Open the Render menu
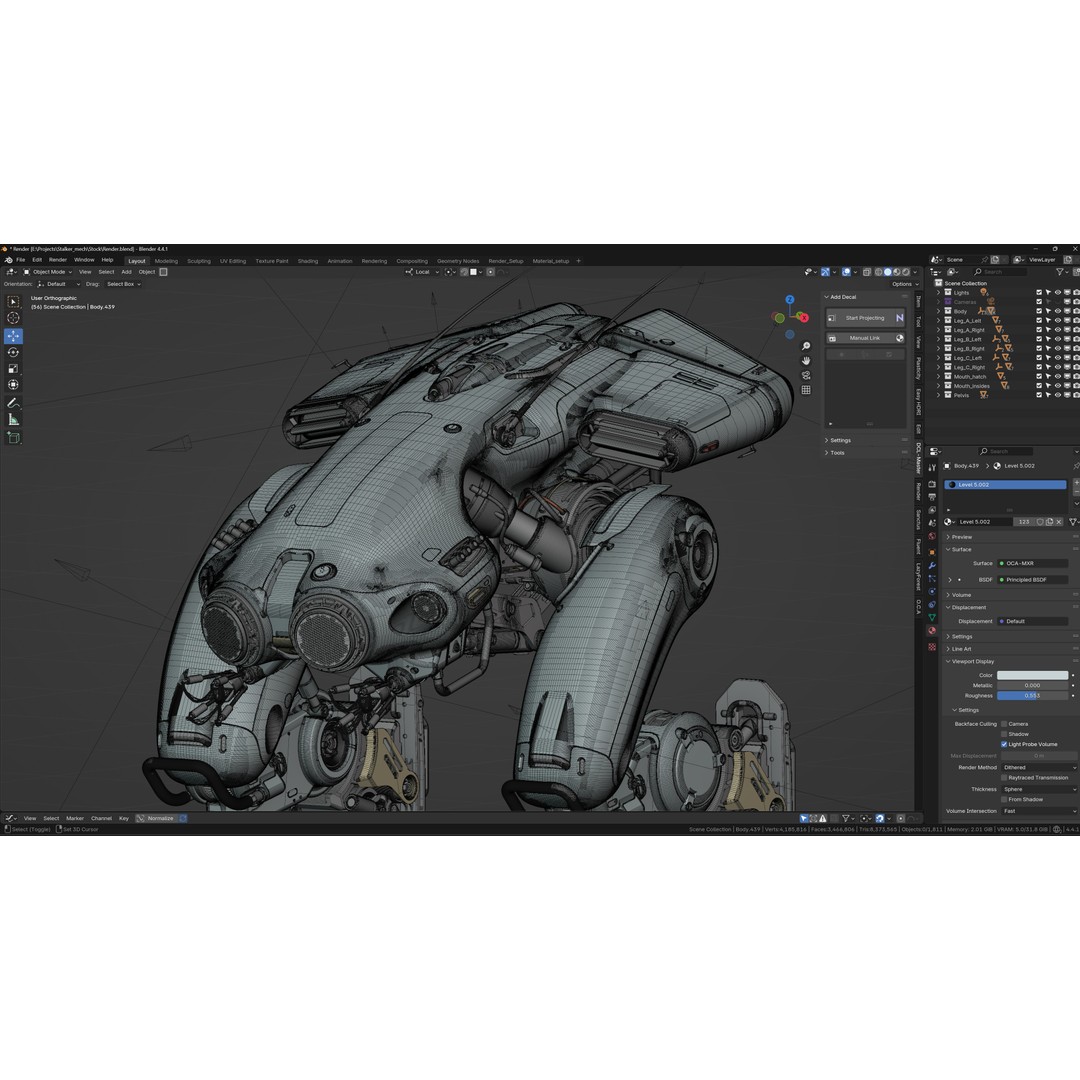Viewport: 1080px width, 1080px height. [x=58, y=260]
